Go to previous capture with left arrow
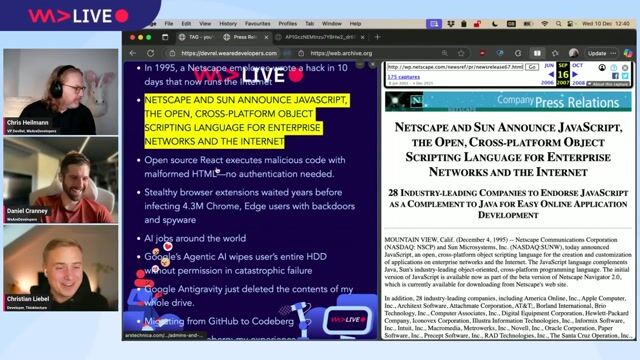Viewport: 640px width, 360px height. (x=551, y=74)
